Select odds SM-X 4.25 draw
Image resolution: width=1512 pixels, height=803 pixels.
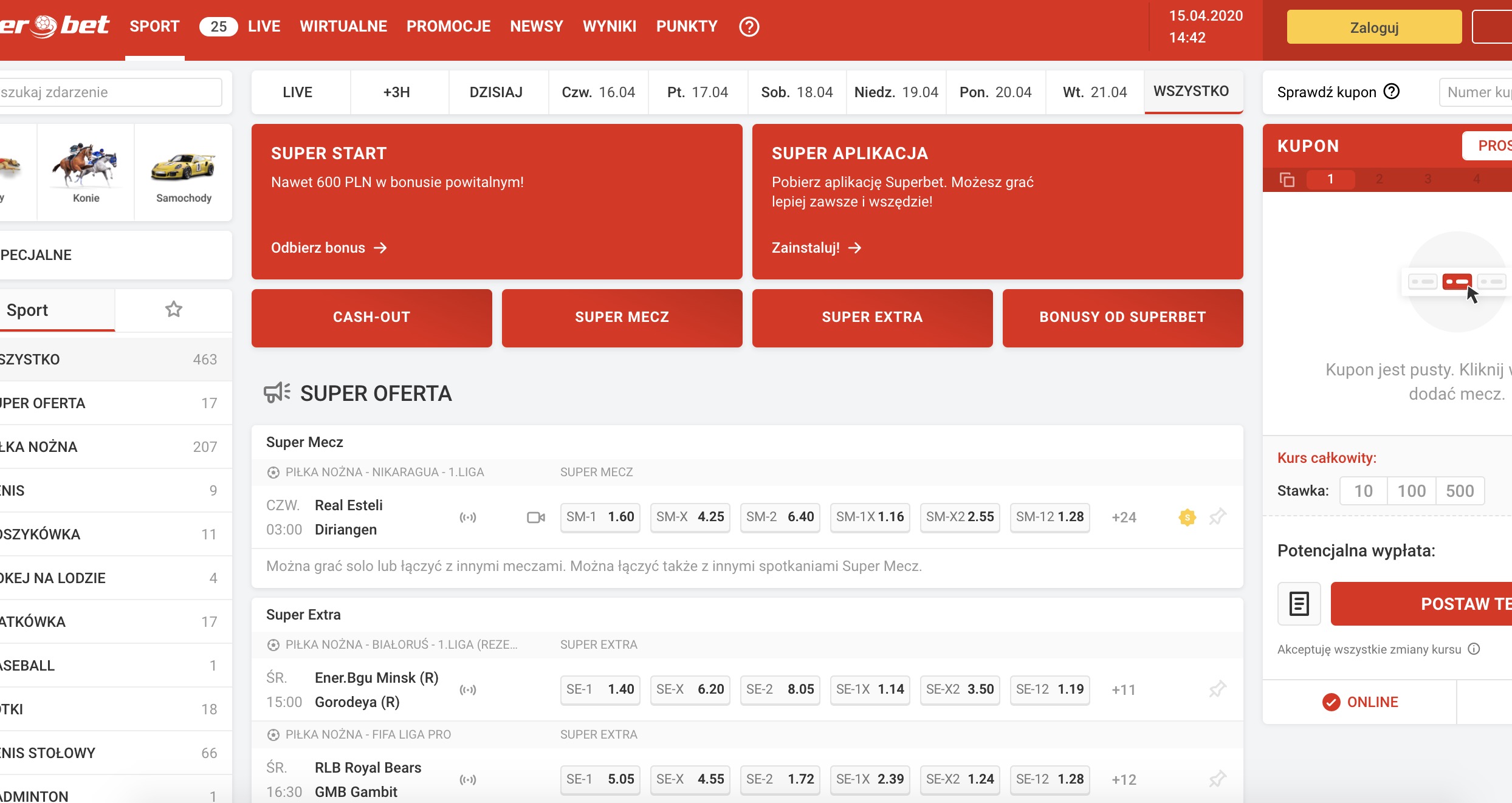690,517
